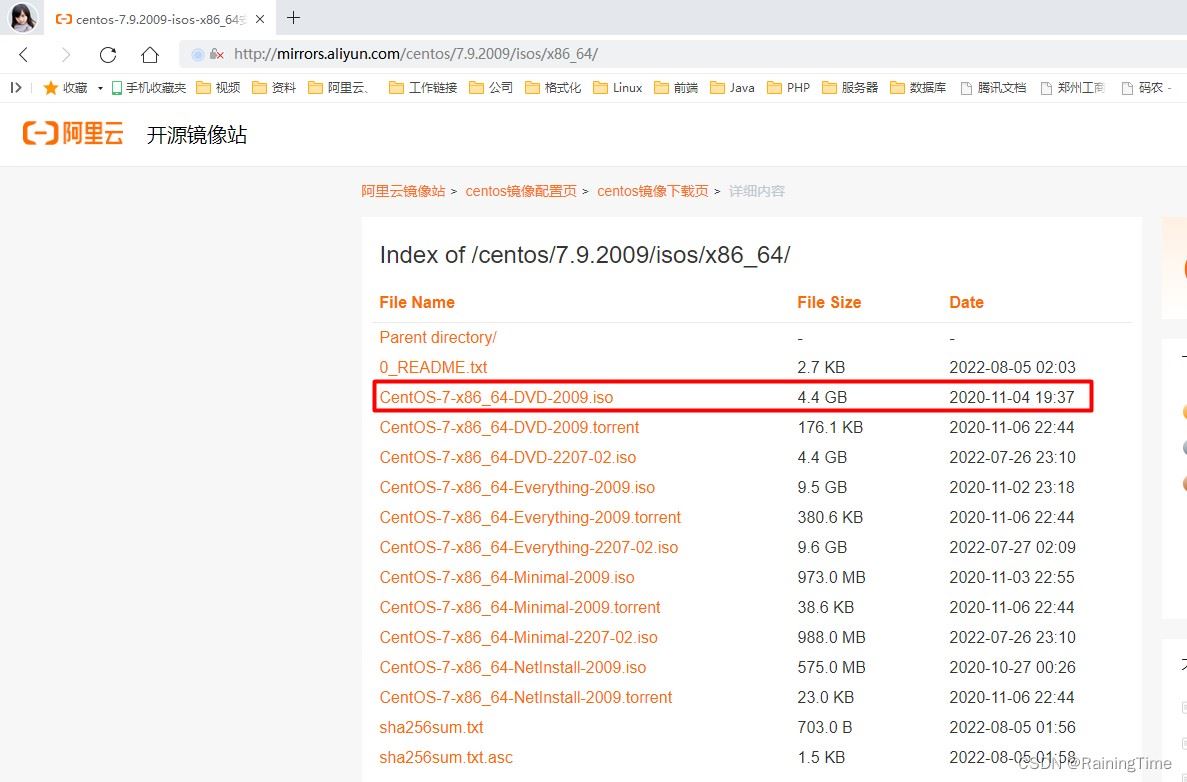Download CentOS-7-x86_64-Everything-2009.iso
The image size is (1187, 782).
(x=517, y=488)
